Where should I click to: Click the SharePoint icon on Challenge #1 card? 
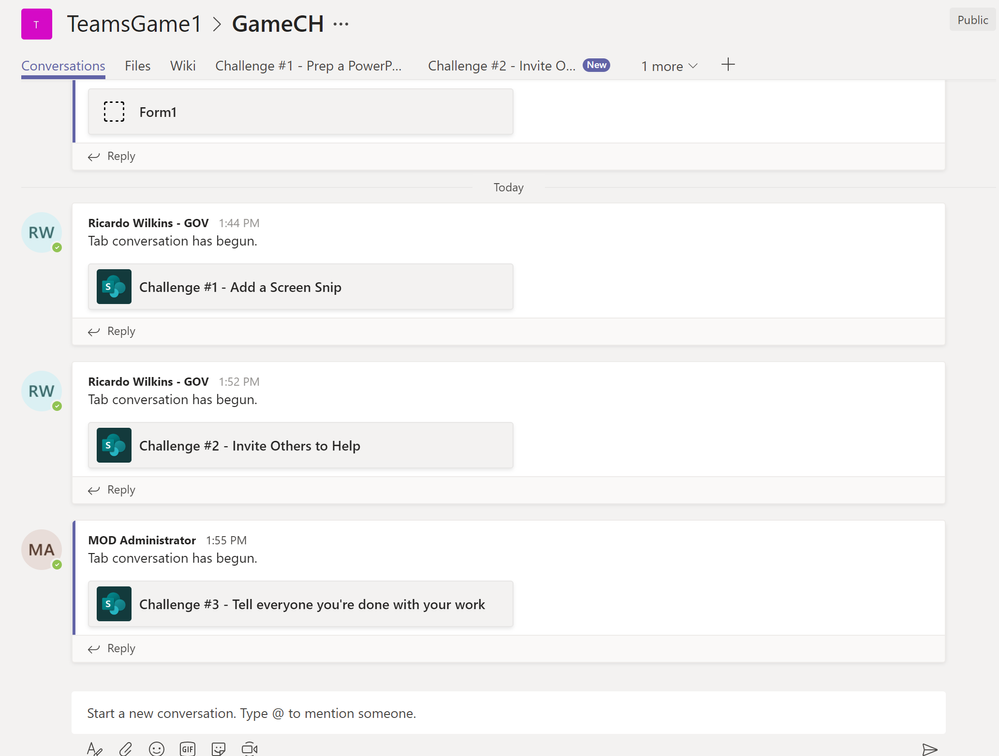pos(114,287)
